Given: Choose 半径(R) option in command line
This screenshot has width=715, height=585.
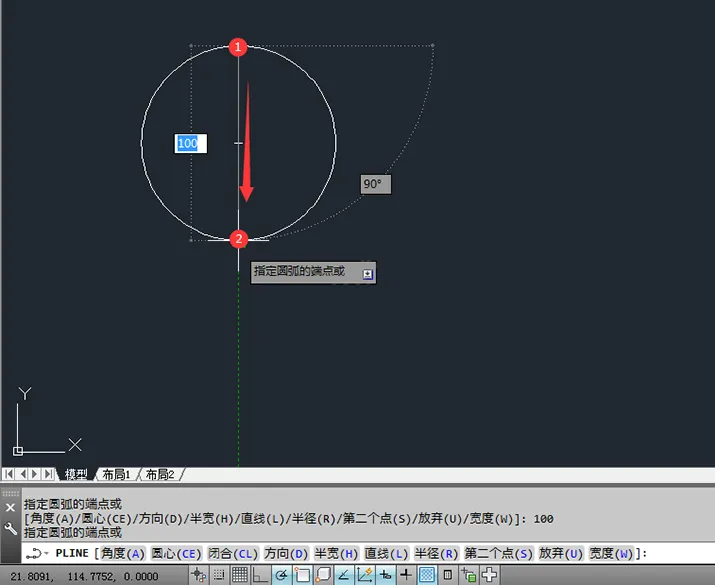Looking at the screenshot, I should tap(436, 554).
